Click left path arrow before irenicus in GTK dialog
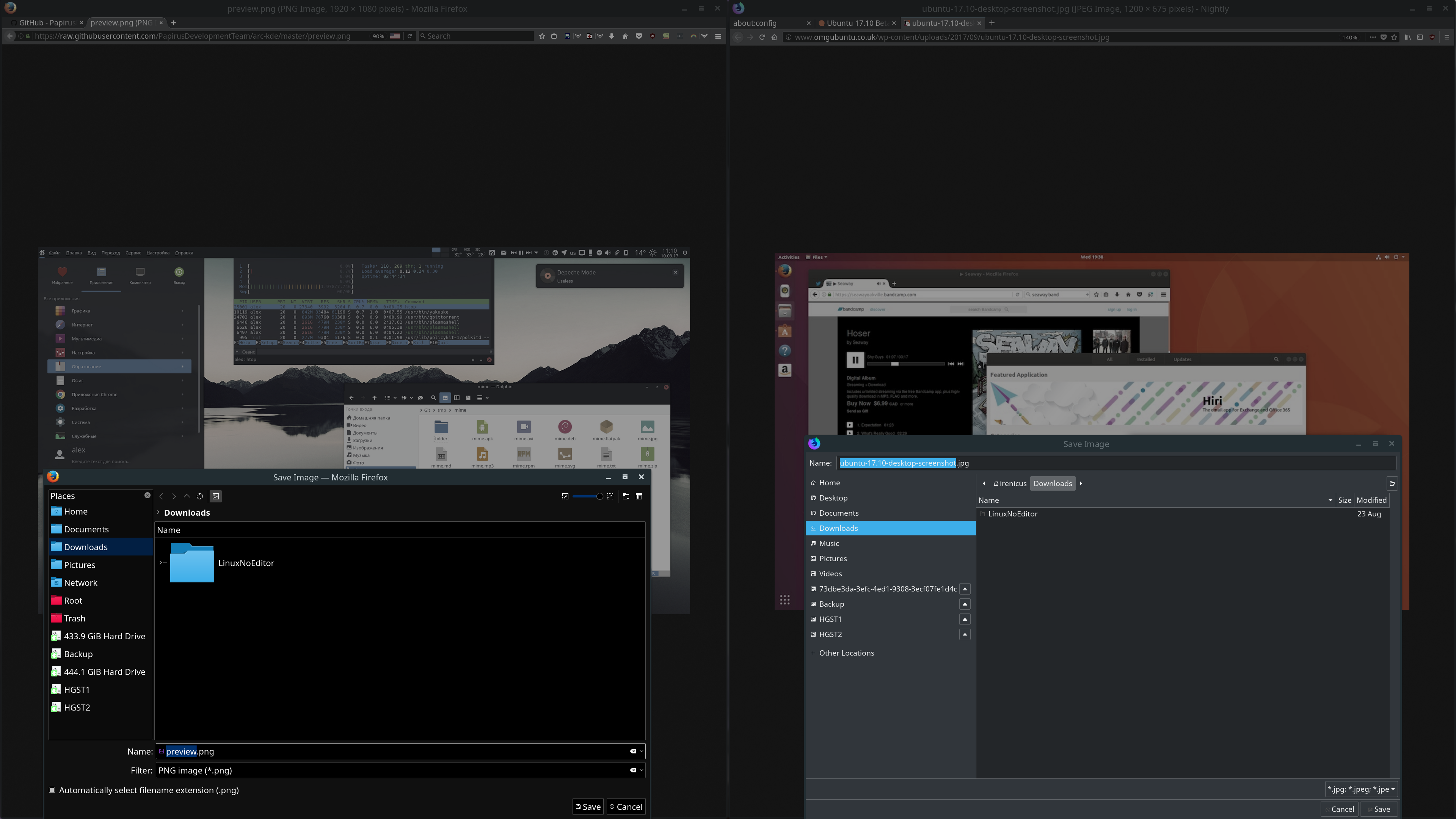 (984, 483)
